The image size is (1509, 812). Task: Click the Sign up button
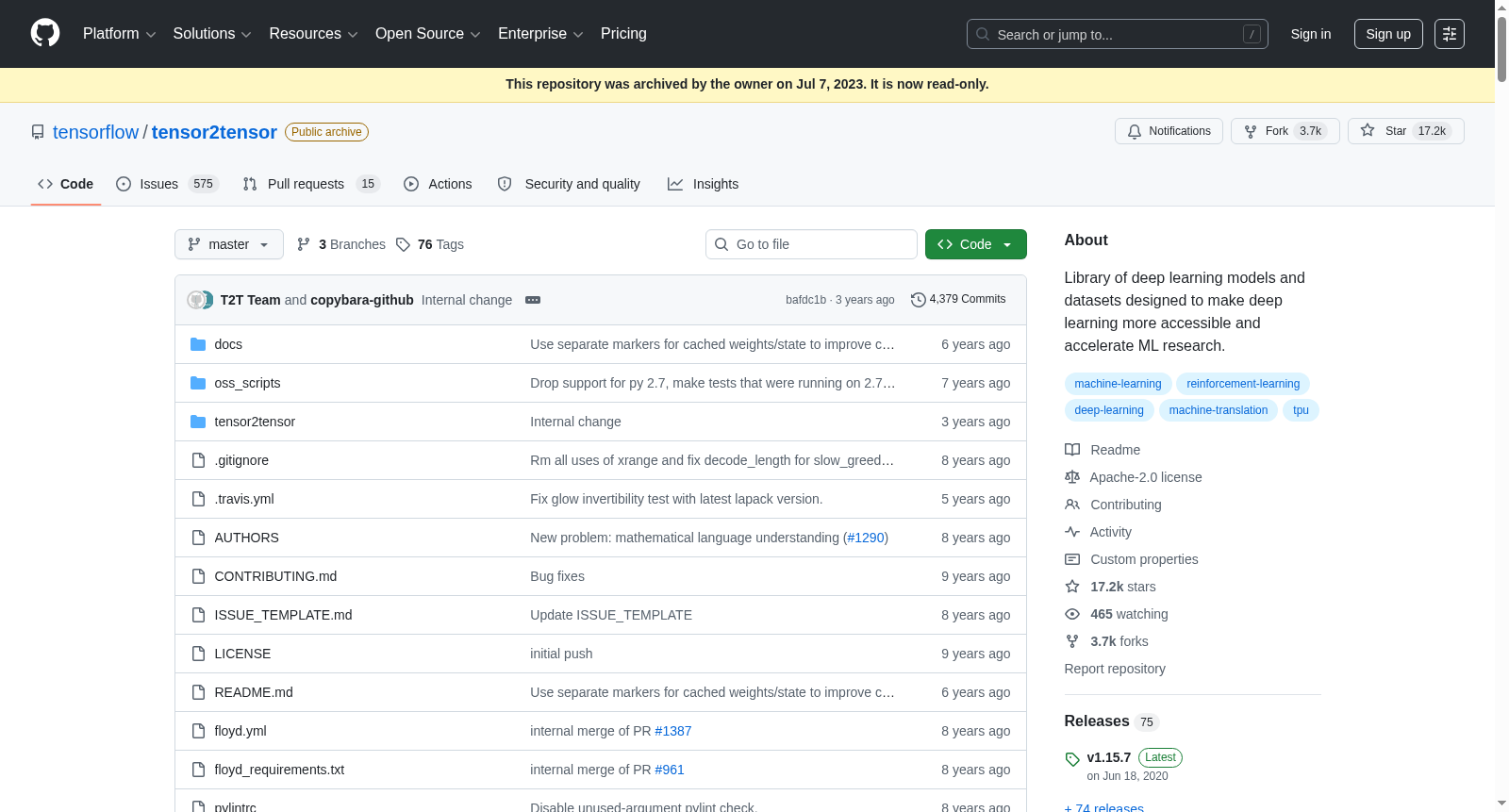(1388, 34)
